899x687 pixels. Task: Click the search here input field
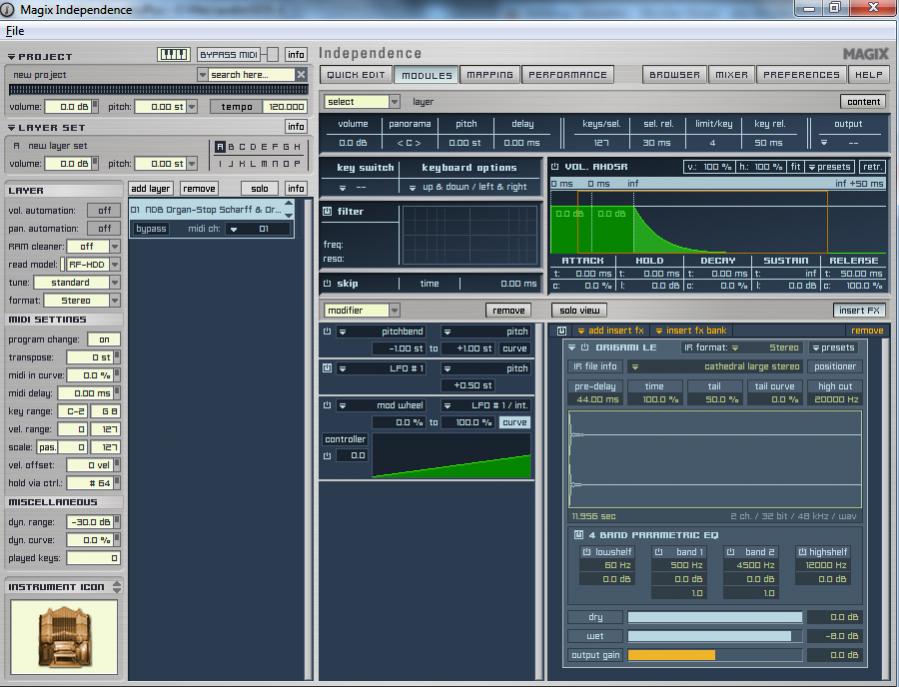(251, 75)
